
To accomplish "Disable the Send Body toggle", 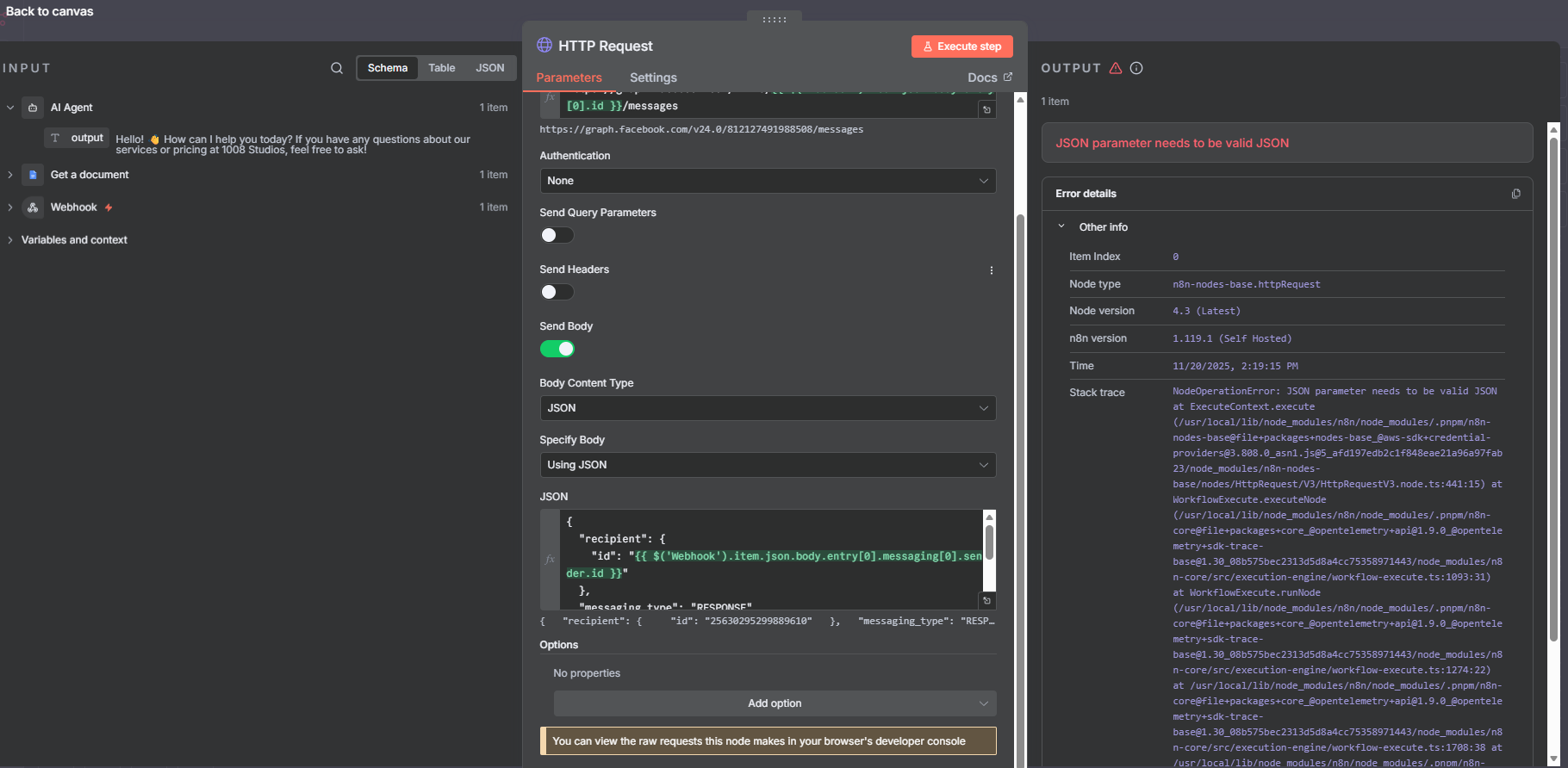I will click(557, 349).
